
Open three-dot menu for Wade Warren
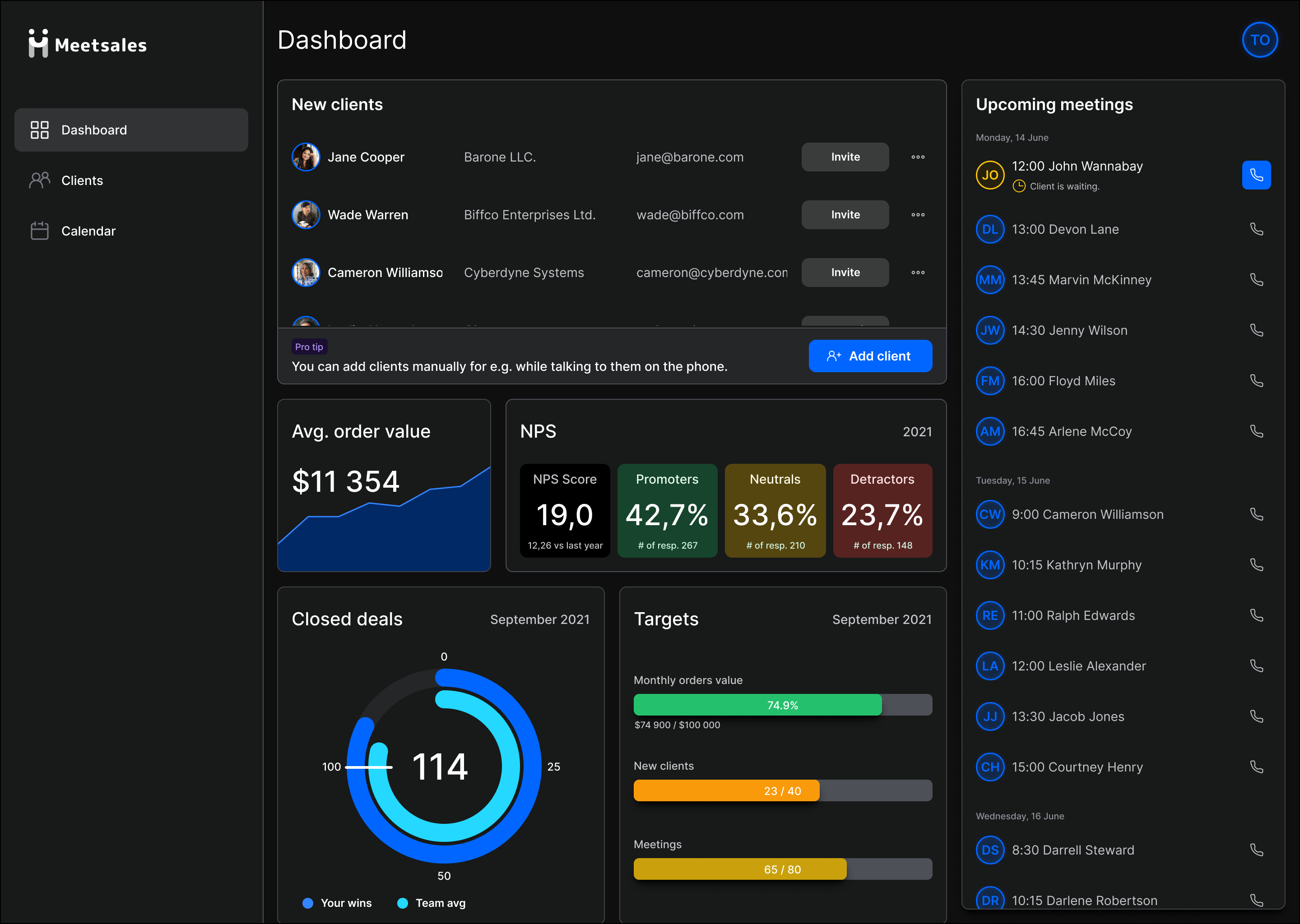(x=918, y=215)
